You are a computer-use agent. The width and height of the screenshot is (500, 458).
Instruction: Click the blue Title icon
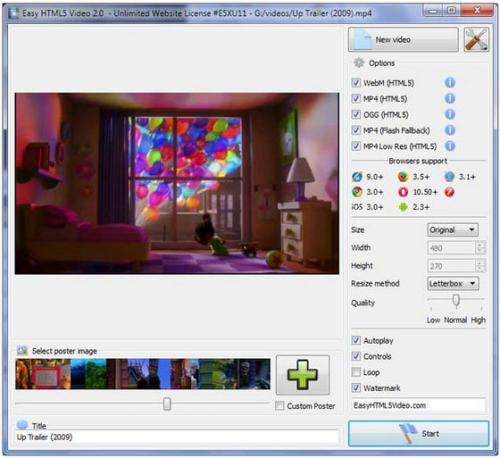point(22,425)
